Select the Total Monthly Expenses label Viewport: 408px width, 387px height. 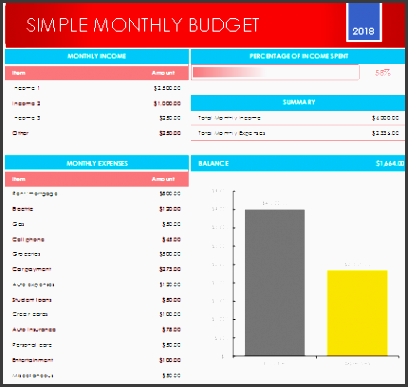tap(232, 133)
